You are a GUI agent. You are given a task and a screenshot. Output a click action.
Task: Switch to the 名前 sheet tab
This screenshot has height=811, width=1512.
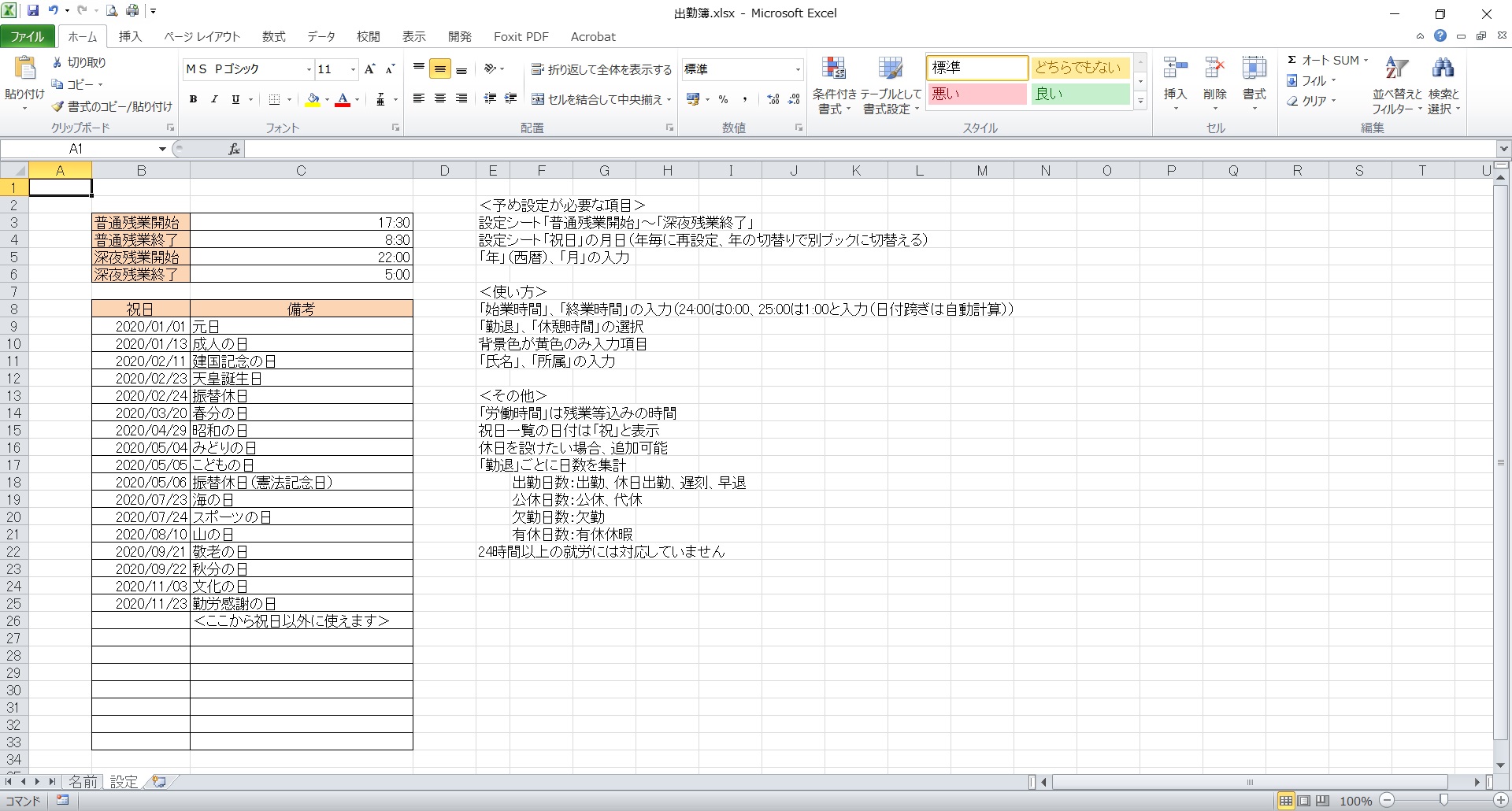[83, 781]
